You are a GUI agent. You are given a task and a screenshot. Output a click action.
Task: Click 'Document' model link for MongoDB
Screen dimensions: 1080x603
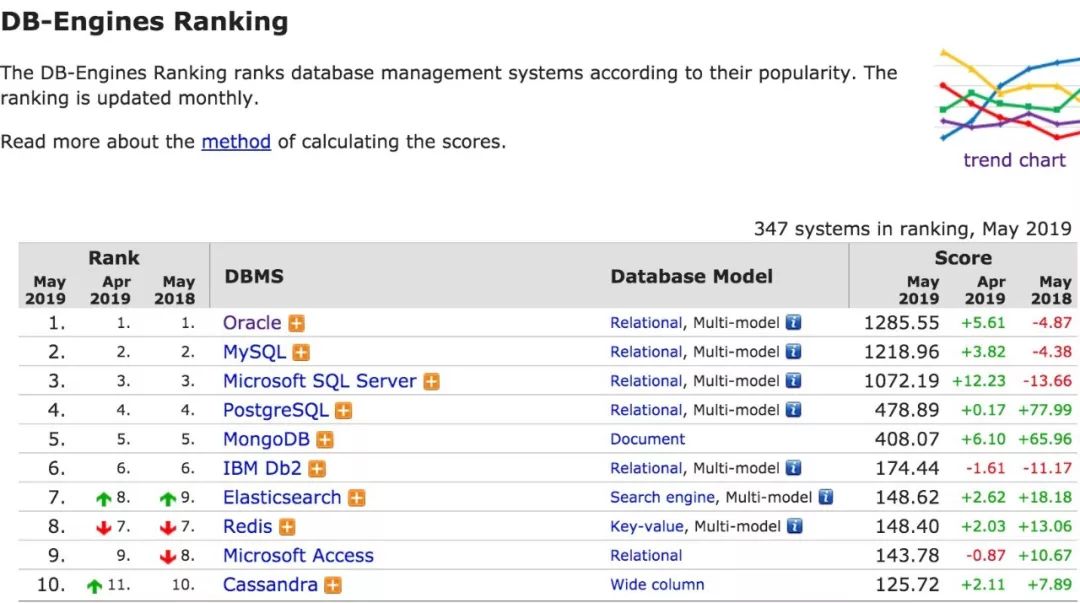pyautogui.click(x=647, y=439)
